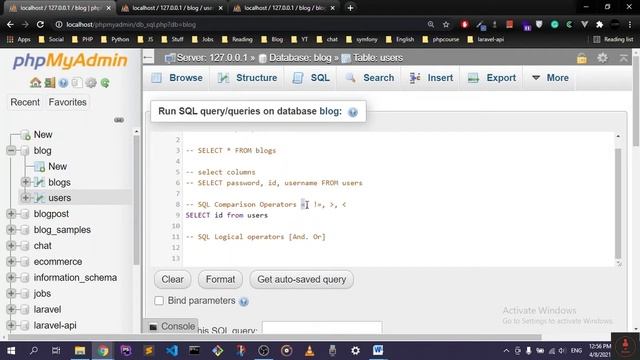640x360 pixels.
Task: Open the Search tab
Action: point(370,78)
